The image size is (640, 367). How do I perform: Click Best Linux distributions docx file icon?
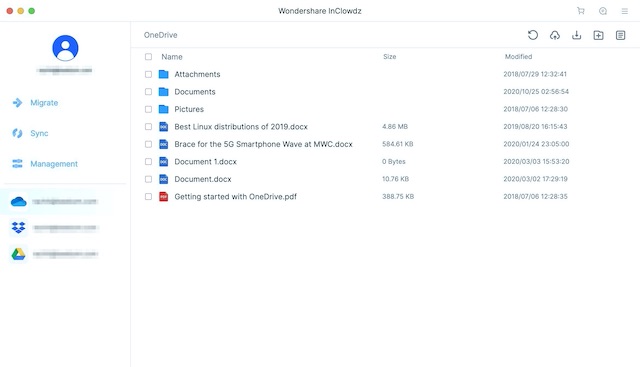(x=164, y=127)
